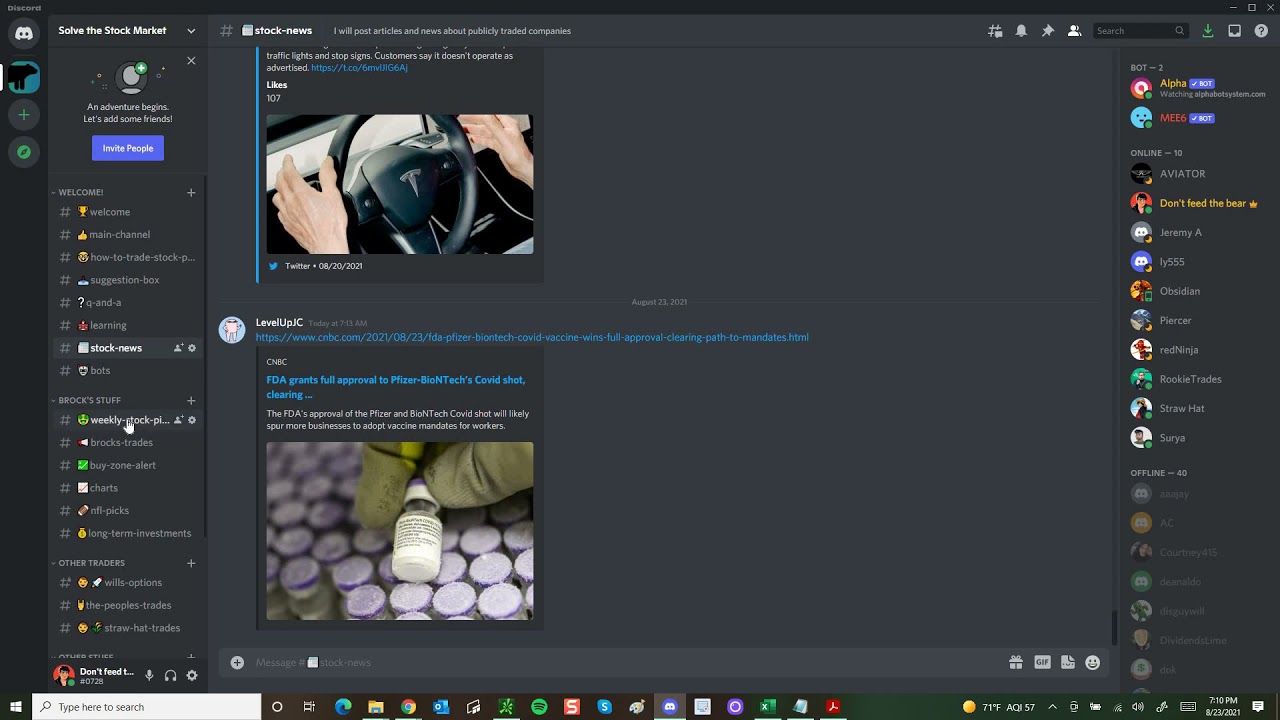Create invite for stock-news channel

[178, 348]
